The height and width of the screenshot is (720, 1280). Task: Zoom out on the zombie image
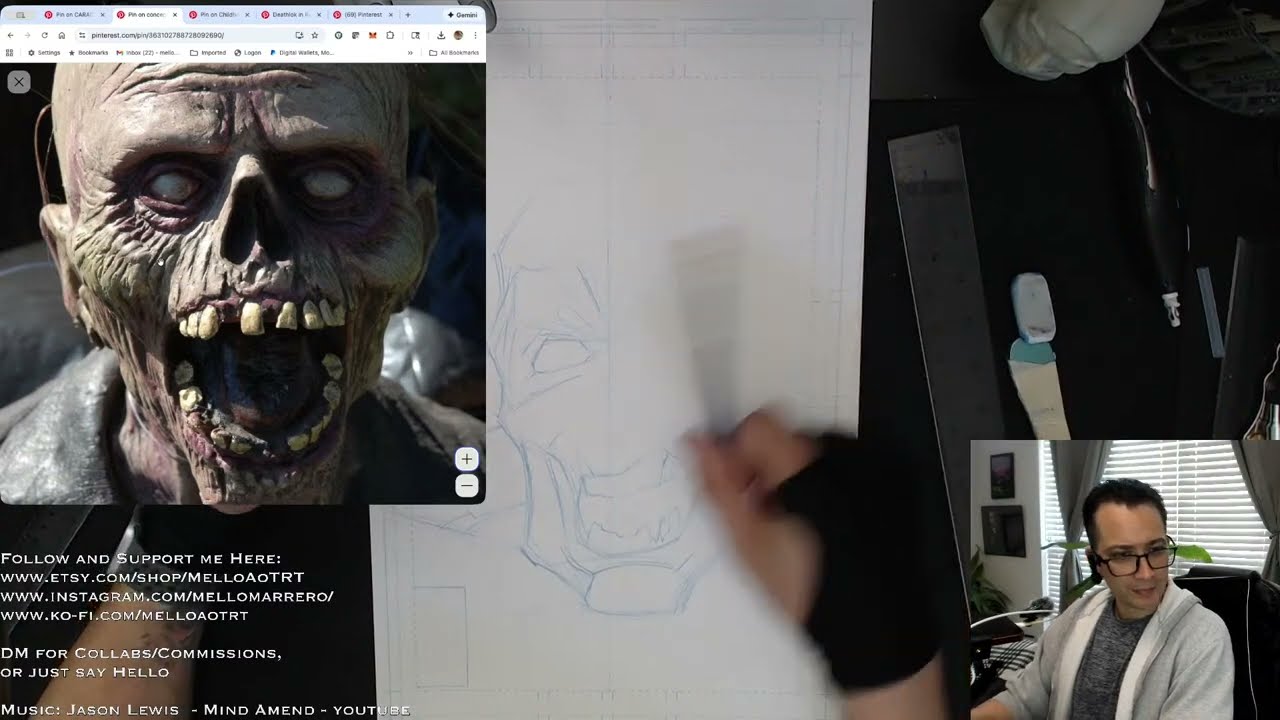click(466, 486)
